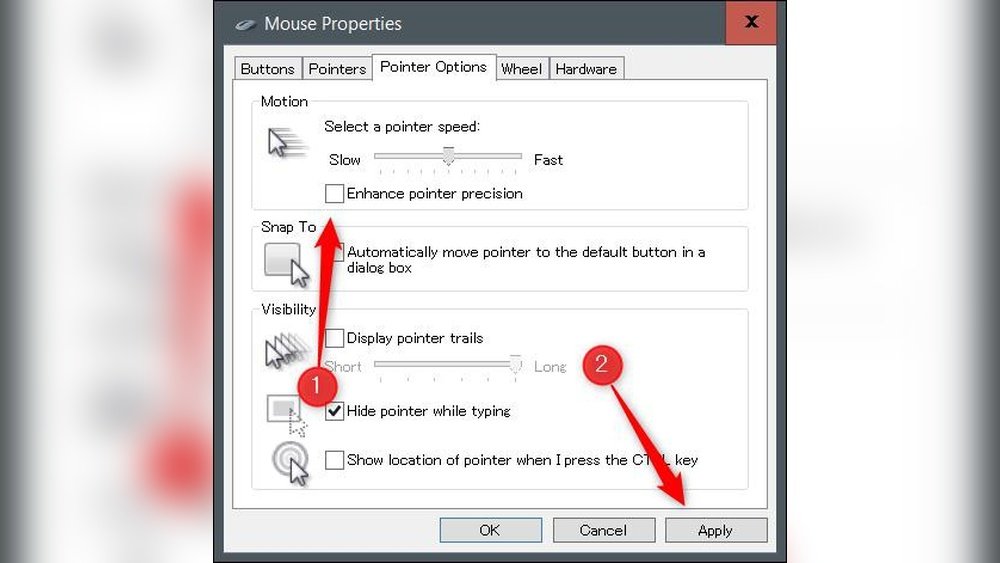The height and width of the screenshot is (563, 1000).
Task: Go to the Hardware tab
Action: [586, 69]
